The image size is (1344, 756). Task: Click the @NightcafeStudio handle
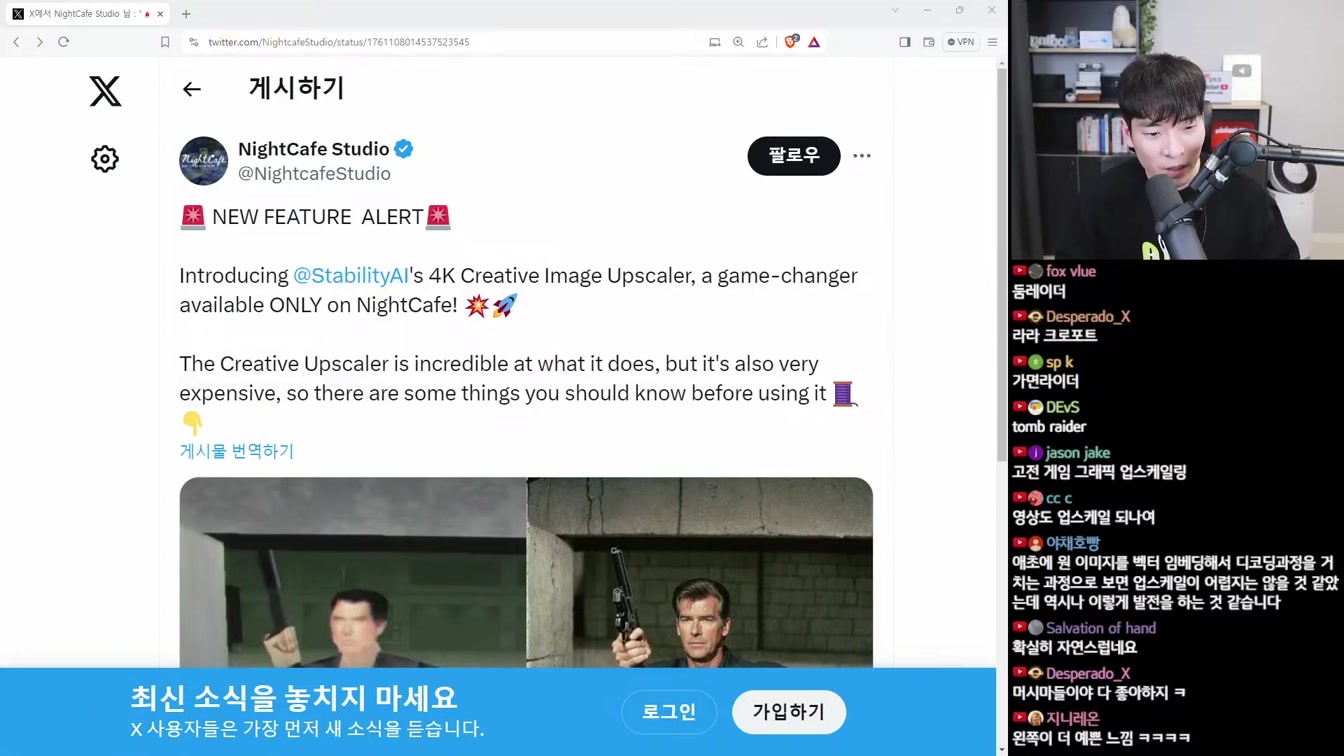click(314, 174)
